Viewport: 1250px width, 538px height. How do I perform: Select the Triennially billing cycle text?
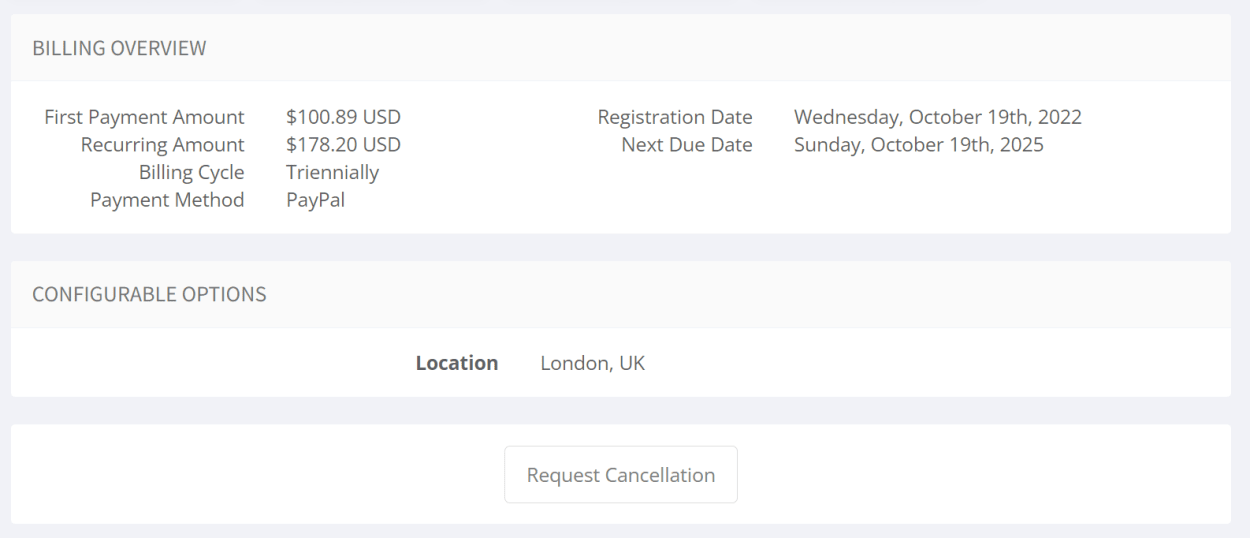click(333, 173)
